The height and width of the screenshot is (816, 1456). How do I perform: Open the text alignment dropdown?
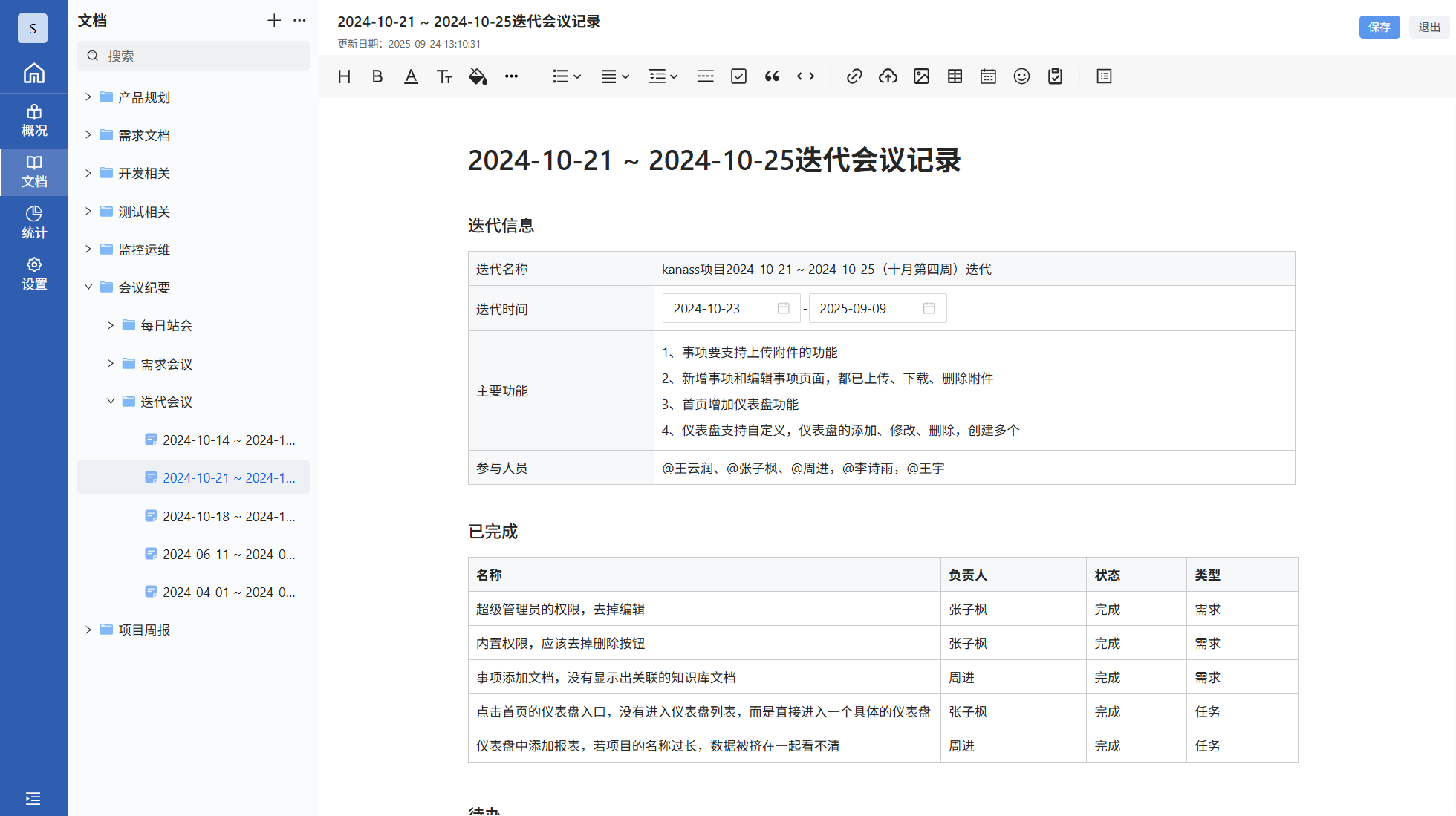coord(614,76)
